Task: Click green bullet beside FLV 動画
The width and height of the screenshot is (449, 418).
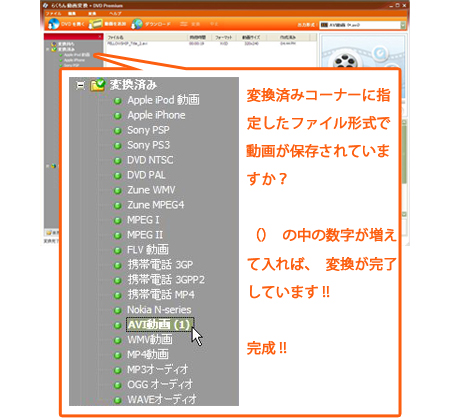Action: (117, 251)
